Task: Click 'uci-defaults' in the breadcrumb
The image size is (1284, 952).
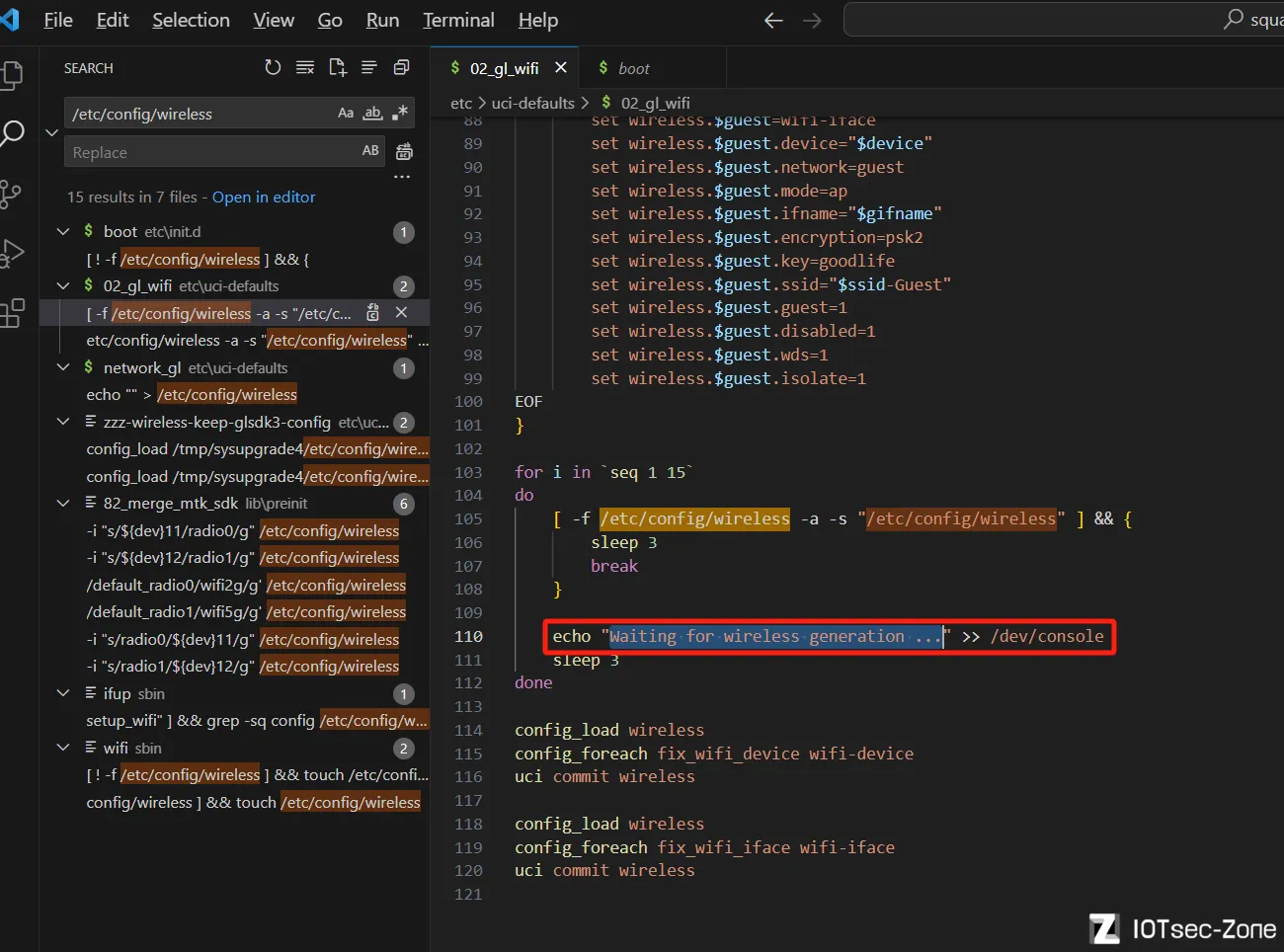Action: (532, 103)
